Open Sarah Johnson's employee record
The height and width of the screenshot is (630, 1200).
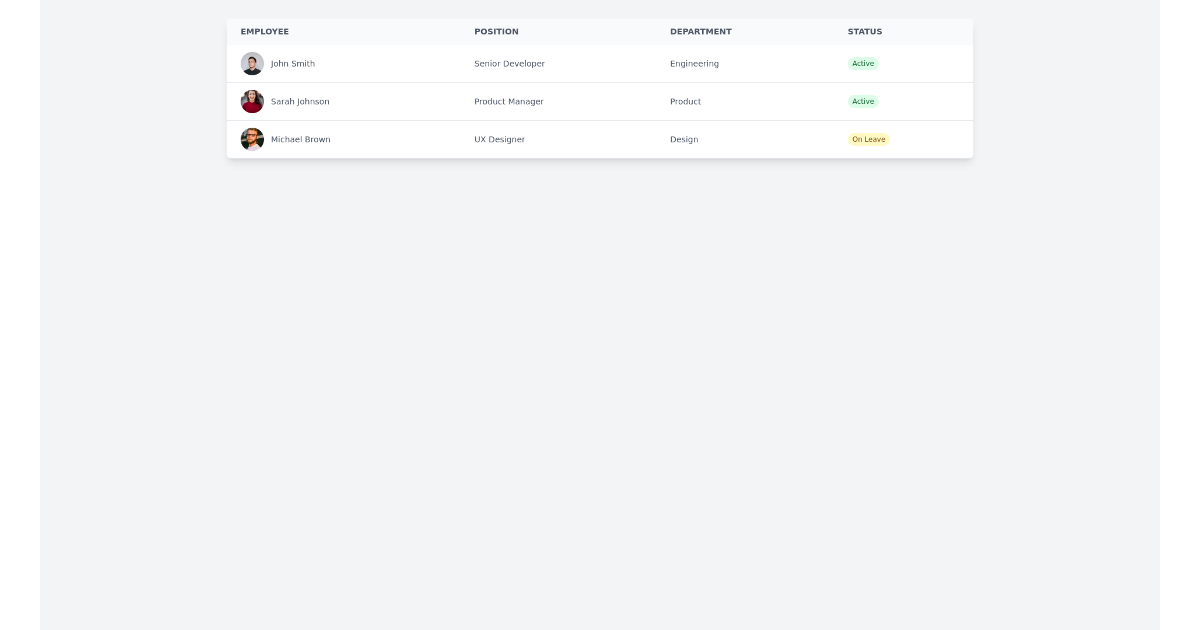pyautogui.click(x=299, y=101)
